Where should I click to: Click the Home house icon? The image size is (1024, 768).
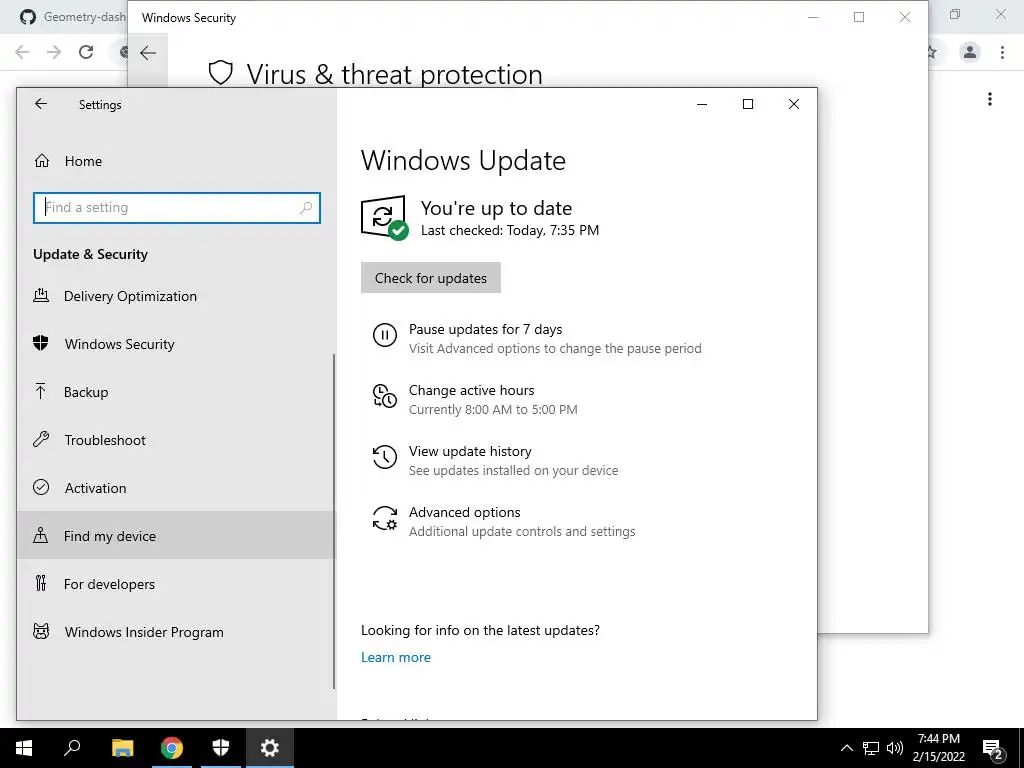[42, 161]
